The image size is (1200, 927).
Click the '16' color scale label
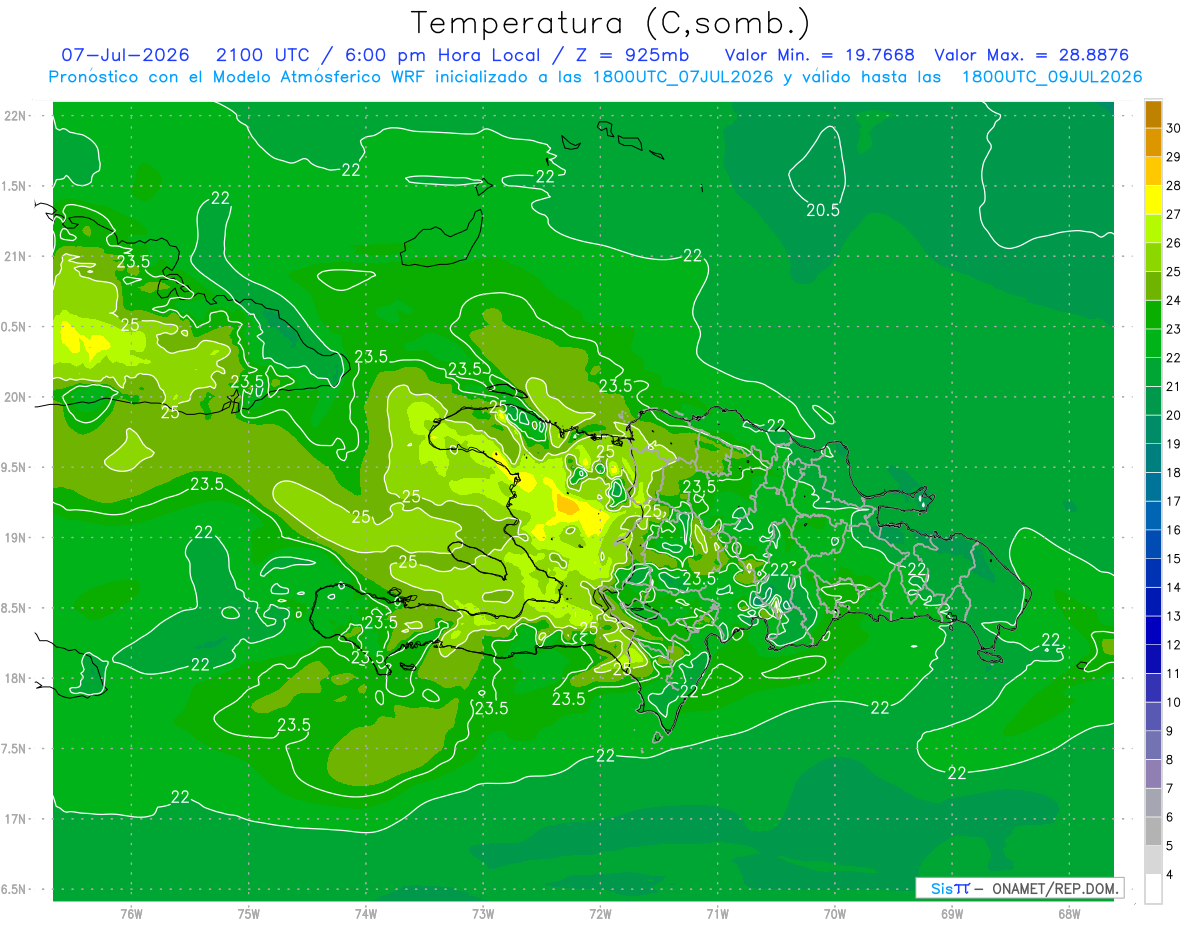pyautogui.click(x=1174, y=530)
